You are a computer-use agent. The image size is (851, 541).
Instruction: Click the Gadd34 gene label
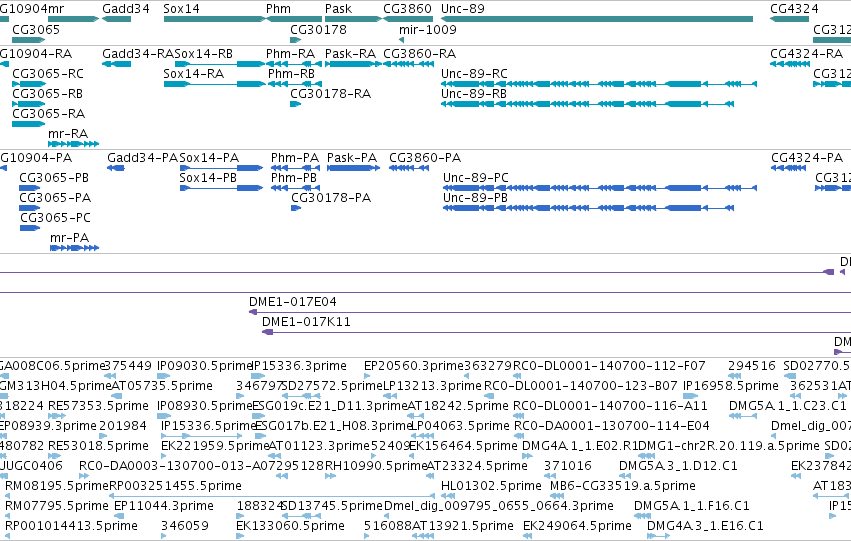(x=126, y=9)
